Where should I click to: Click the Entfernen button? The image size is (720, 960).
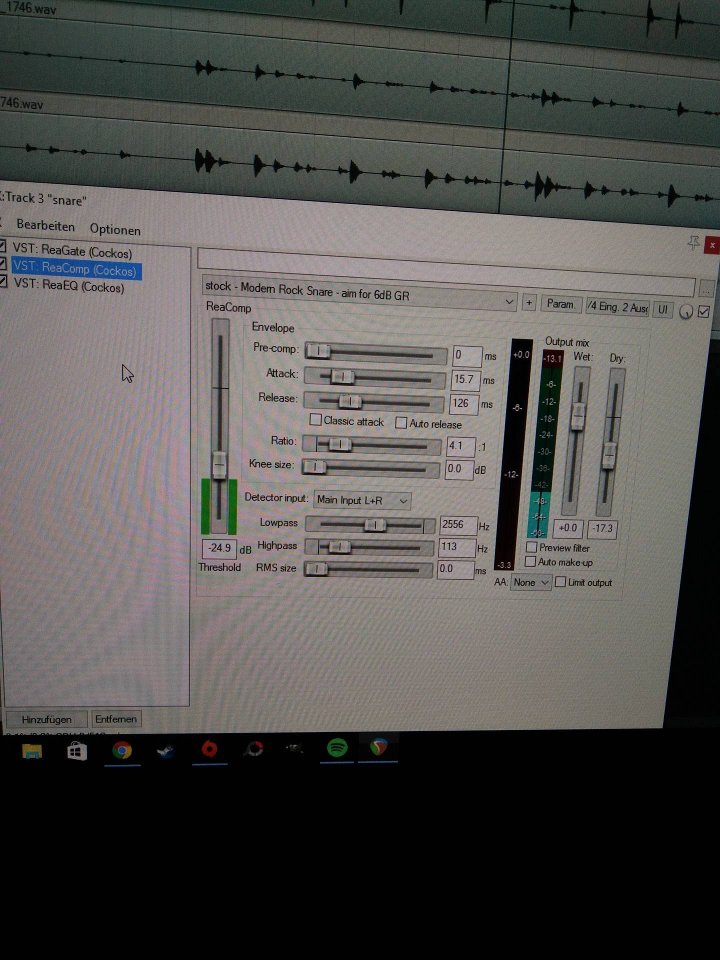coord(116,719)
